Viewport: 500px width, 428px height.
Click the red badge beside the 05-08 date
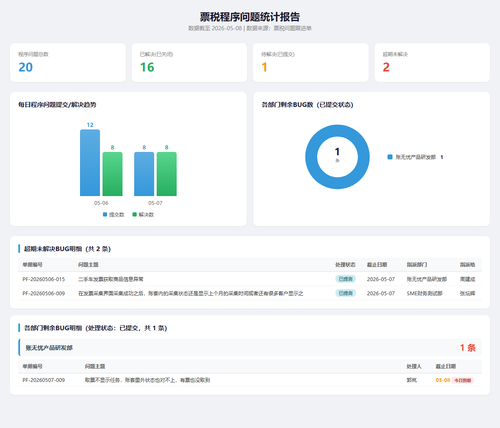[463, 380]
